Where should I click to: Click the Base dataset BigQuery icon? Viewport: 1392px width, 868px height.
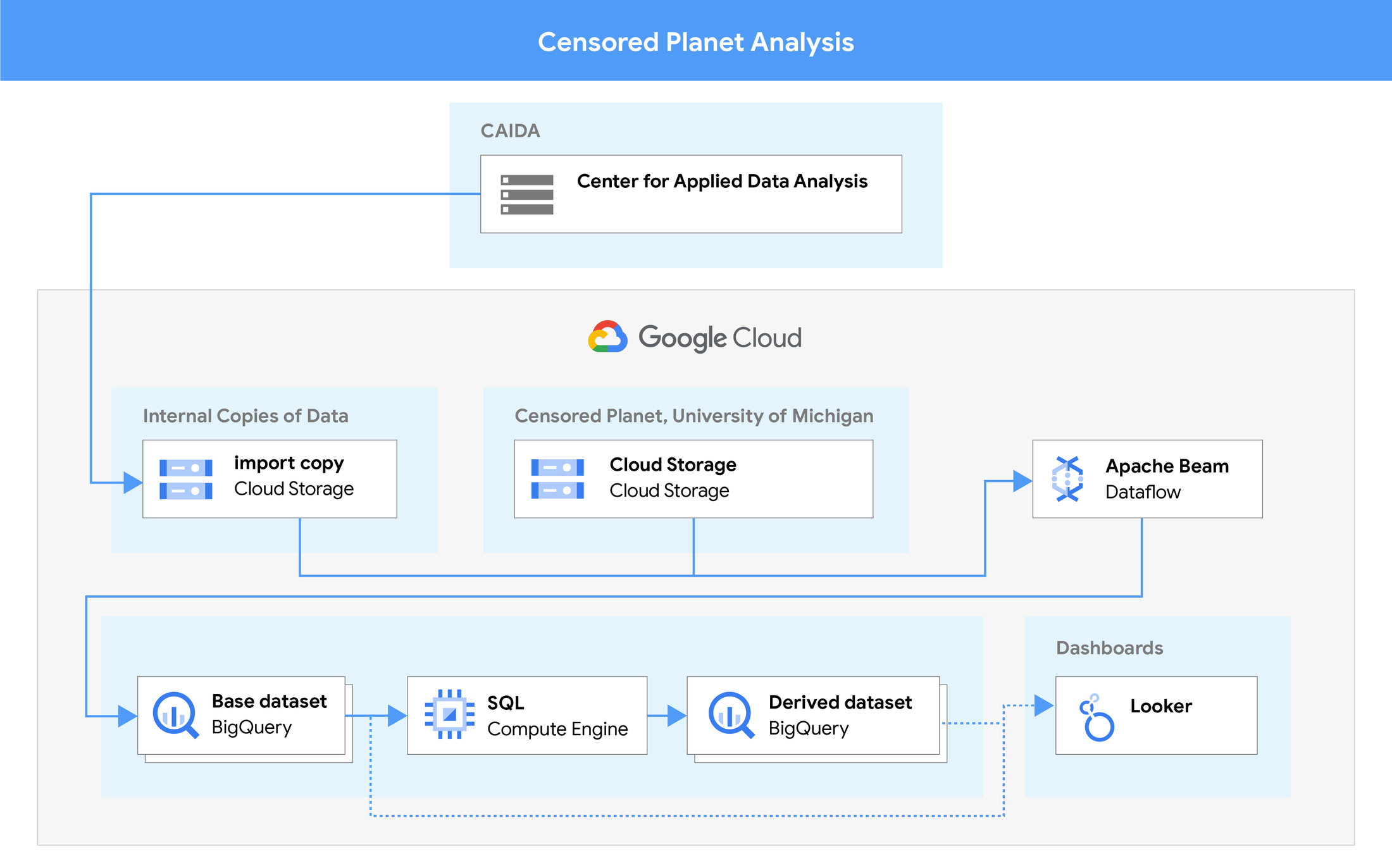point(176,715)
